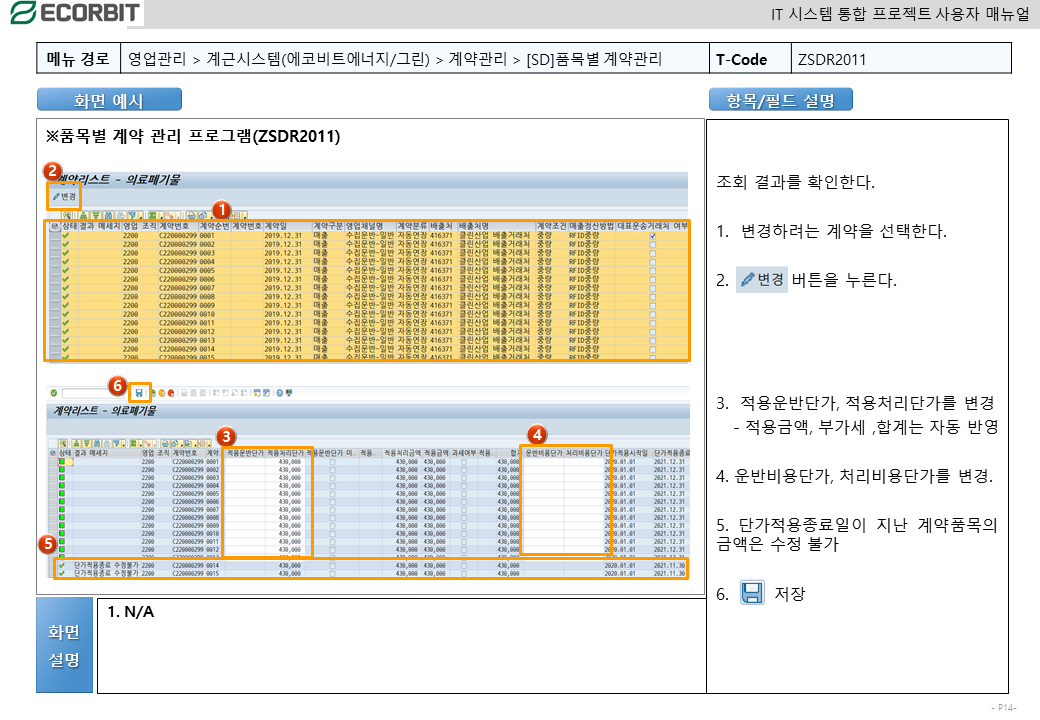The width and height of the screenshot is (1040, 720).
Task: Click the orange Exit icon in toolbar
Action: coord(162,393)
